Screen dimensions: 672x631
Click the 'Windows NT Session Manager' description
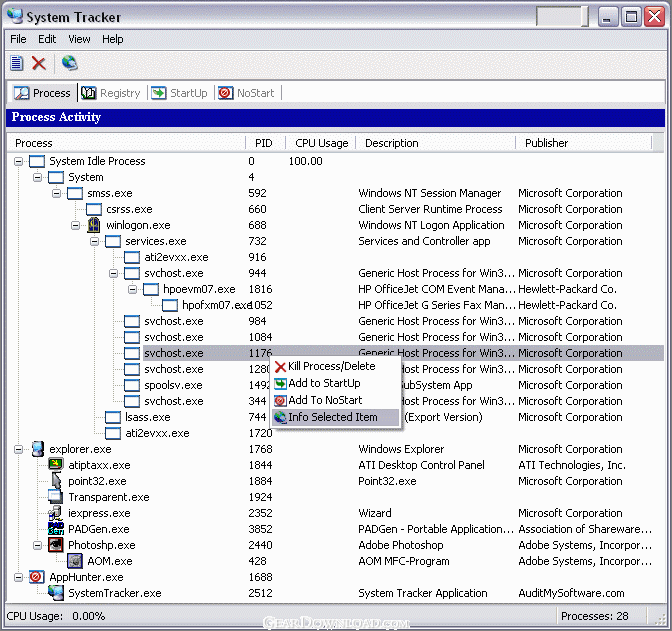[x=429, y=193]
